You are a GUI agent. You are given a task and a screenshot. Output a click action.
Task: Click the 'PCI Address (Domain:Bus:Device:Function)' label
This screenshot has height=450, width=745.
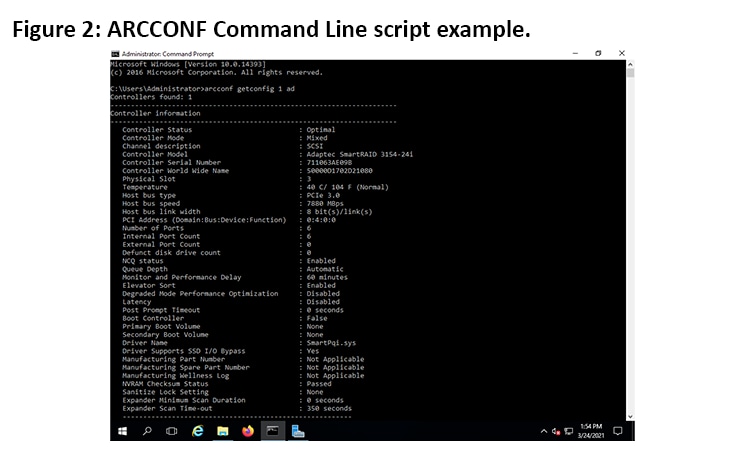point(204,220)
